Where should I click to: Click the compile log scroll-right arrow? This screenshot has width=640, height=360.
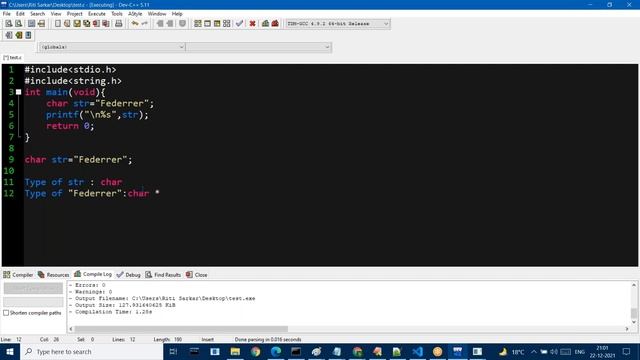[x=627, y=329]
